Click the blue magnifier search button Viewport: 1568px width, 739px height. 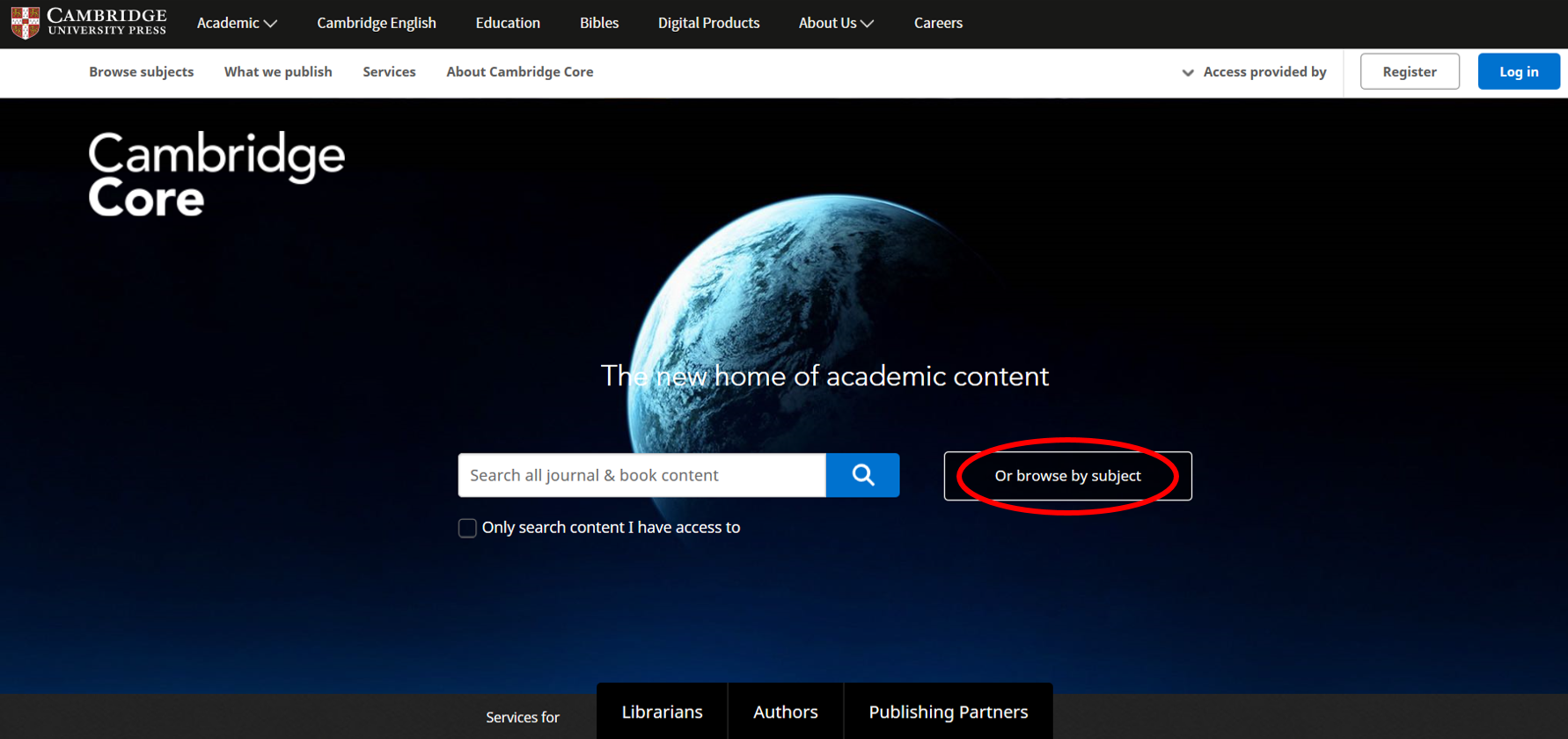(862, 475)
